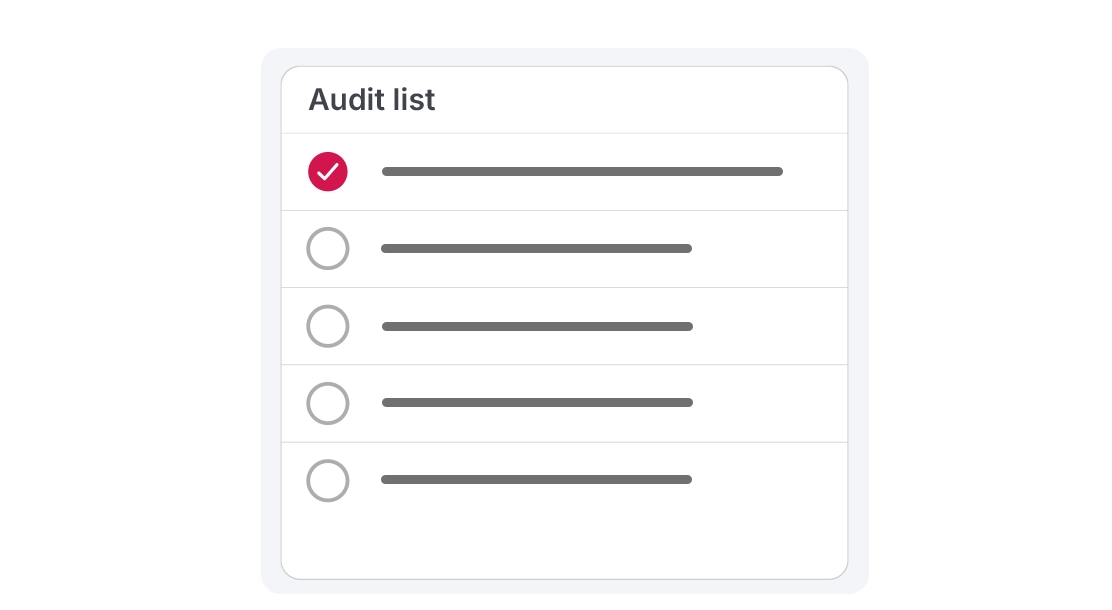Select the third audit item text line
The width and height of the screenshot is (1112, 610).
click(x=537, y=326)
